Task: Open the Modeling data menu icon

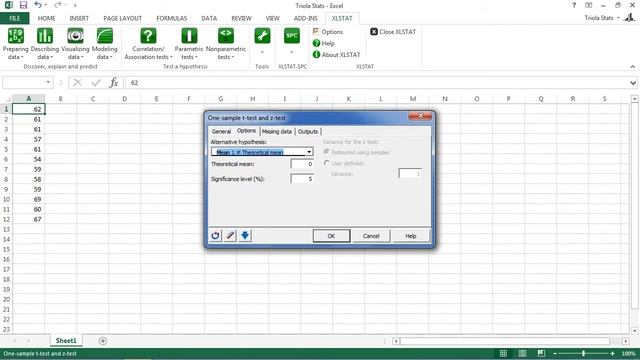Action: click(104, 36)
